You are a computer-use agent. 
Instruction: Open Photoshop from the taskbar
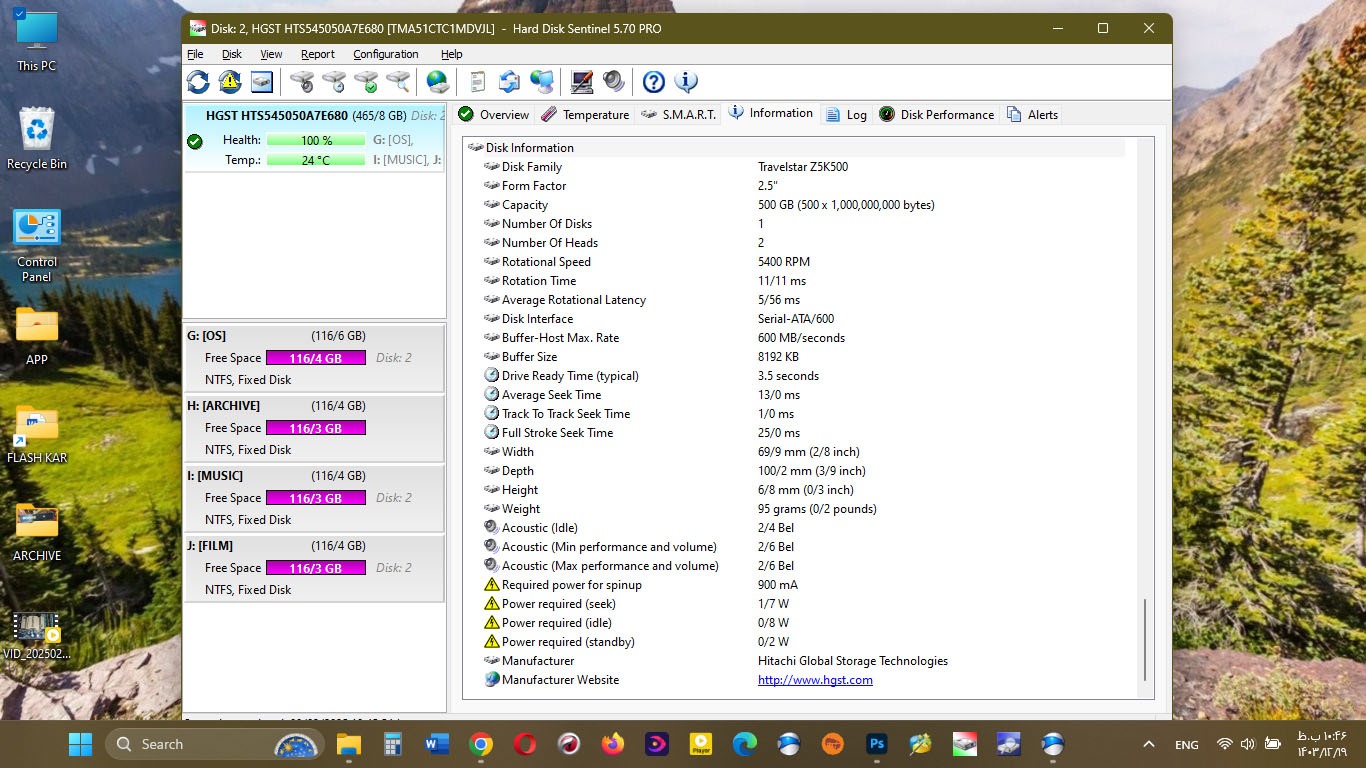[x=877, y=744]
